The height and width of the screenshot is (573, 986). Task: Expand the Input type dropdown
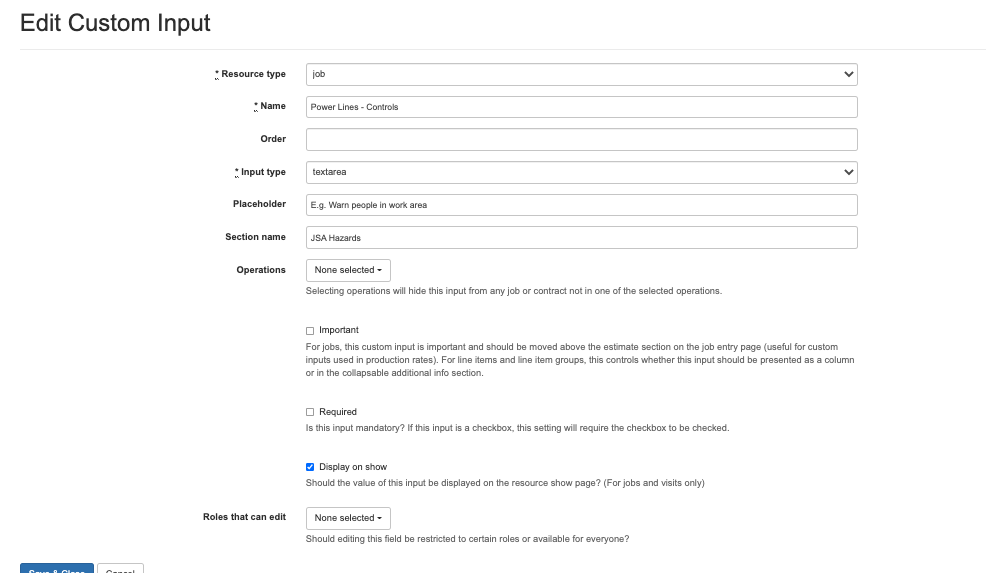click(581, 172)
